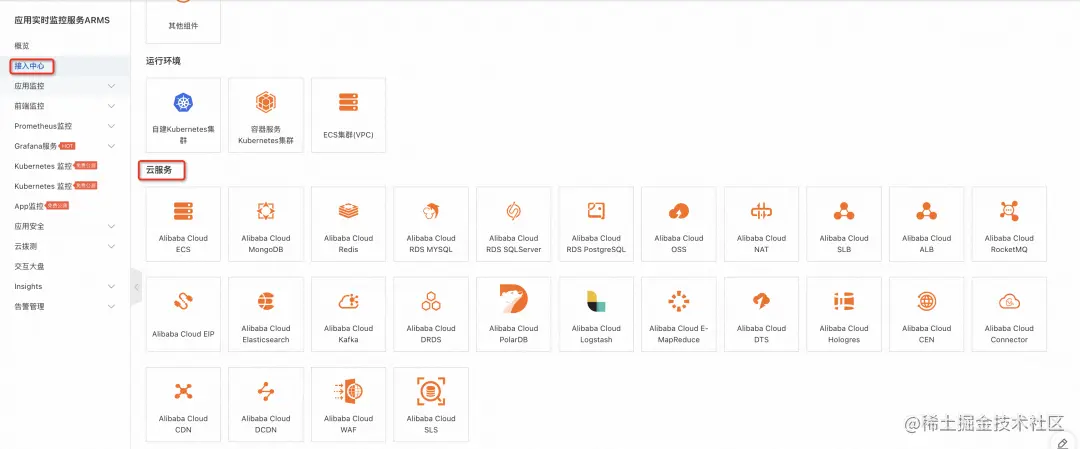Open the self-built Kubernetes cluster (自建Kubernetes集群) card

pos(183,115)
